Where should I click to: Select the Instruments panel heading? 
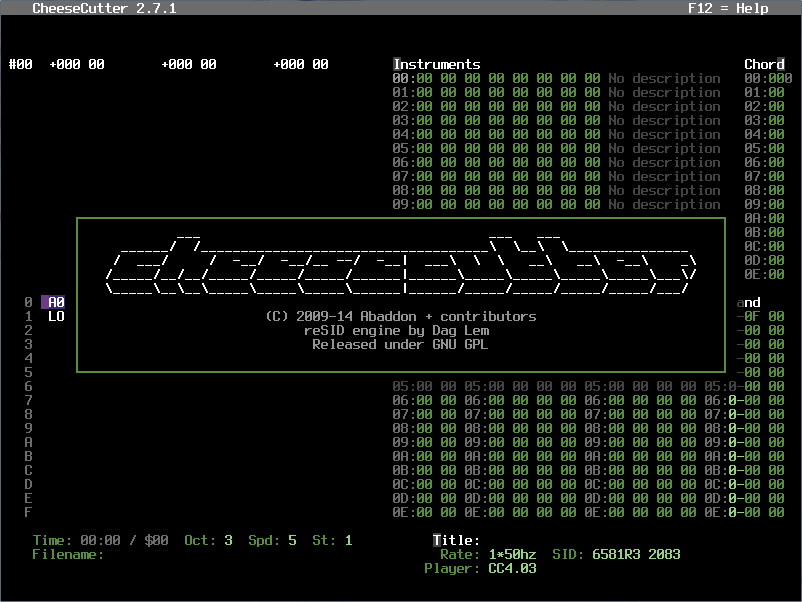[437, 64]
